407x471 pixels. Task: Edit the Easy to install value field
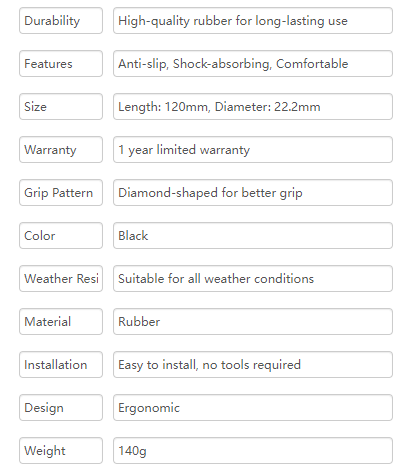(253, 365)
